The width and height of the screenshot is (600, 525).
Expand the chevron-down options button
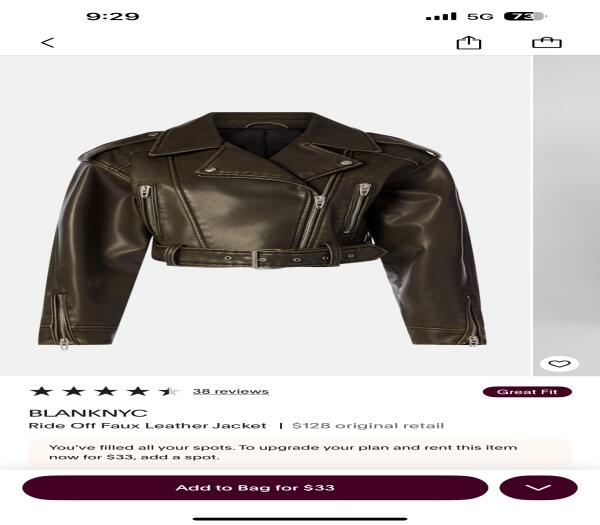point(538,488)
